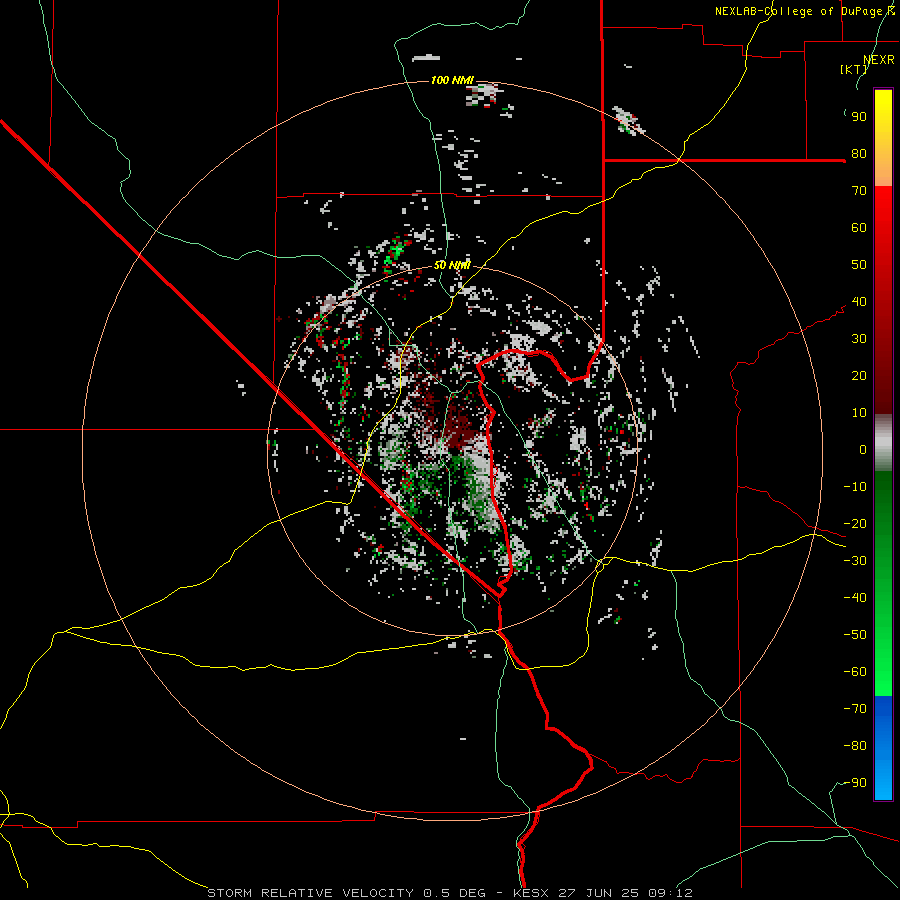Image resolution: width=900 pixels, height=900 pixels.
Task: Click the NEXLAB-College of DuPage credit text
Action: tap(804, 11)
